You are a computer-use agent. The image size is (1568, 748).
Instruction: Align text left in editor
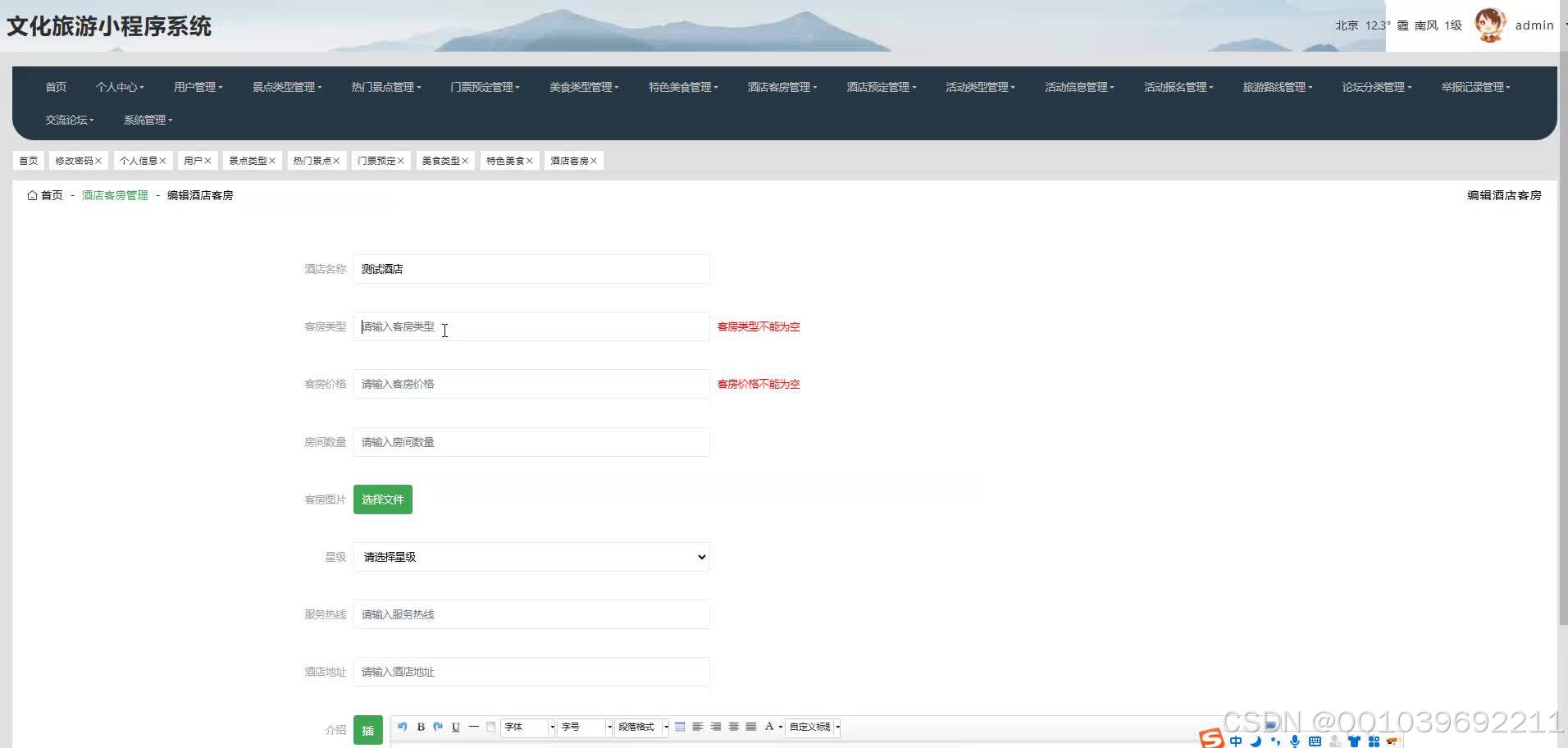pos(698,727)
